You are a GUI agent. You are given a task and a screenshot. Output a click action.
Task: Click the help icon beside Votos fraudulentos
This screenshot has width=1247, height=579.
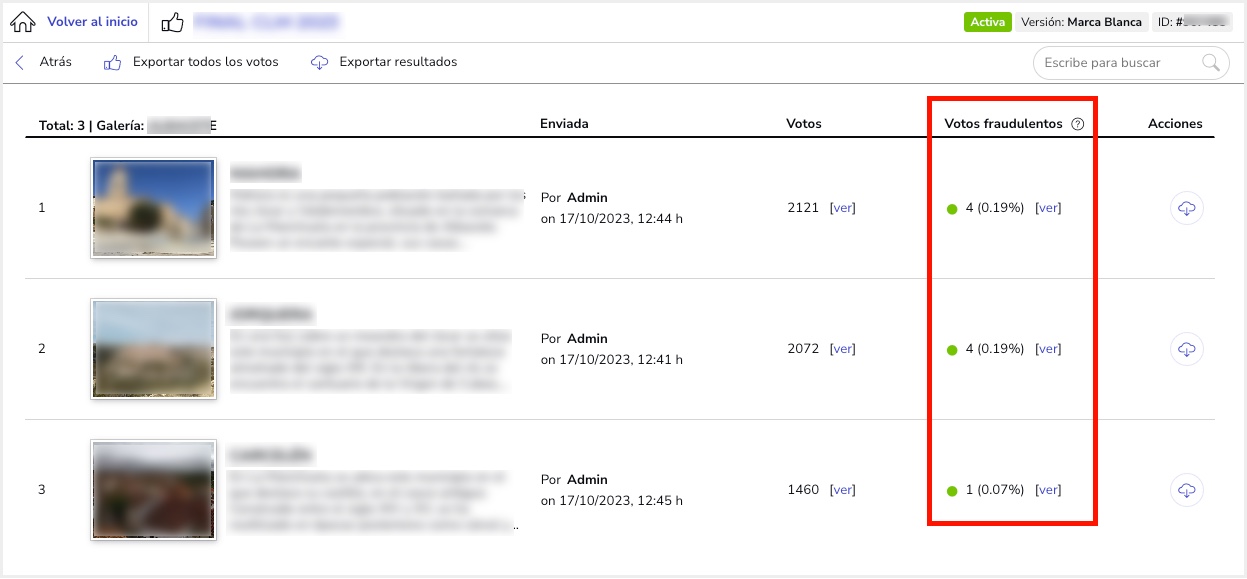pos(1077,124)
